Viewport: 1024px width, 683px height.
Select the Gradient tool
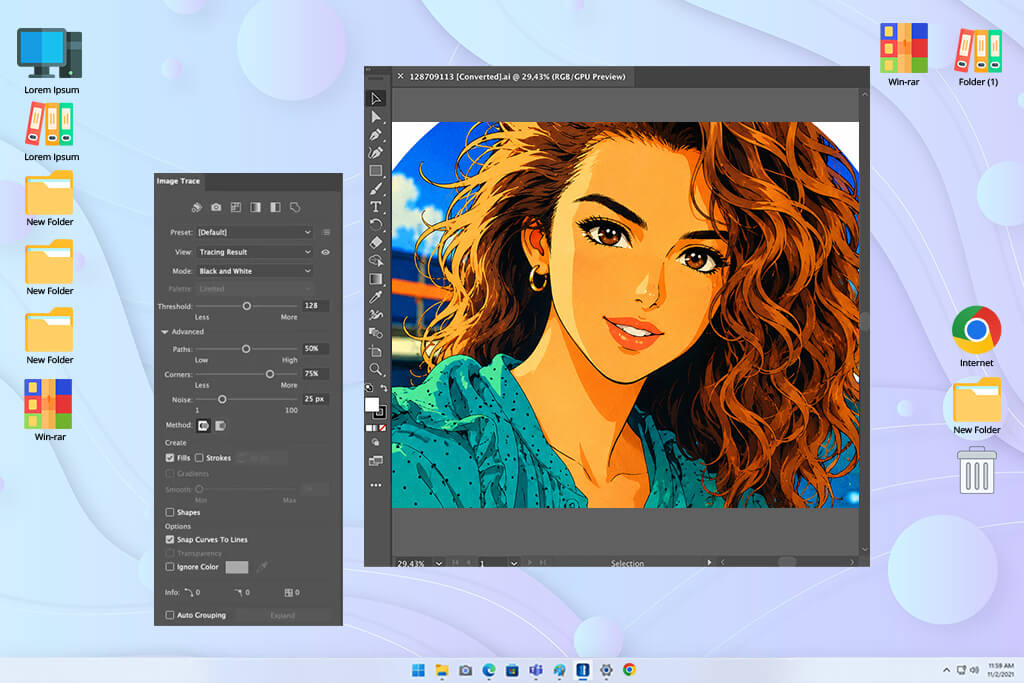(x=376, y=279)
